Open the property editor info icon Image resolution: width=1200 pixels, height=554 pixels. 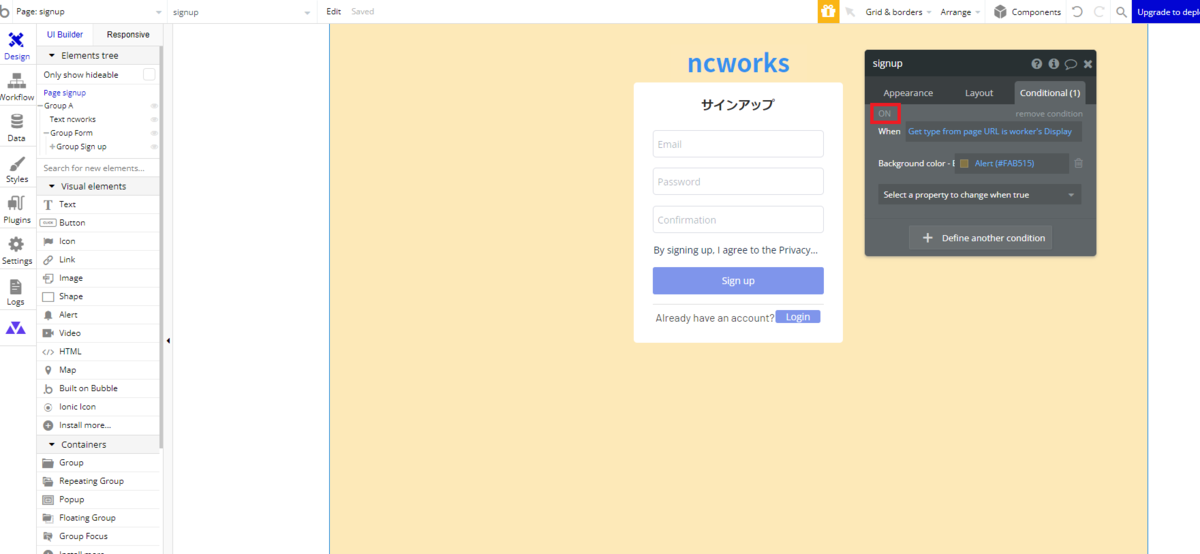(x=1053, y=64)
